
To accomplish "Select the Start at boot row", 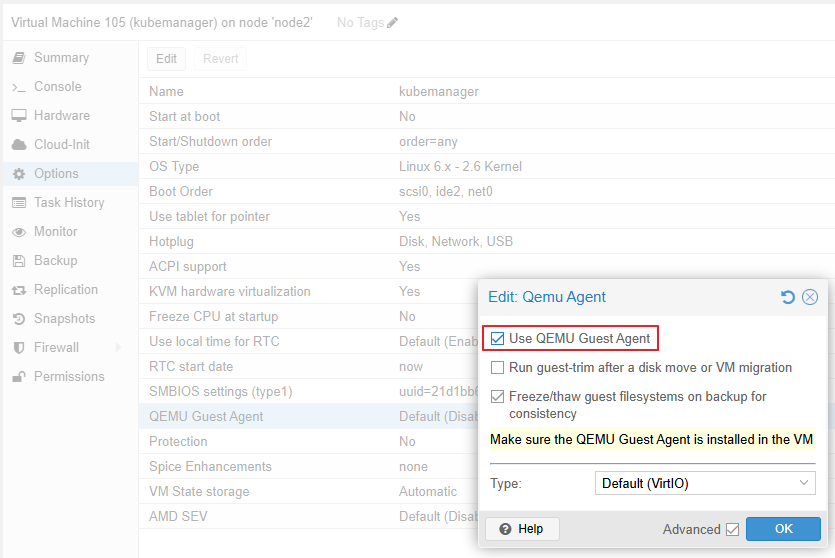I will click(487, 116).
